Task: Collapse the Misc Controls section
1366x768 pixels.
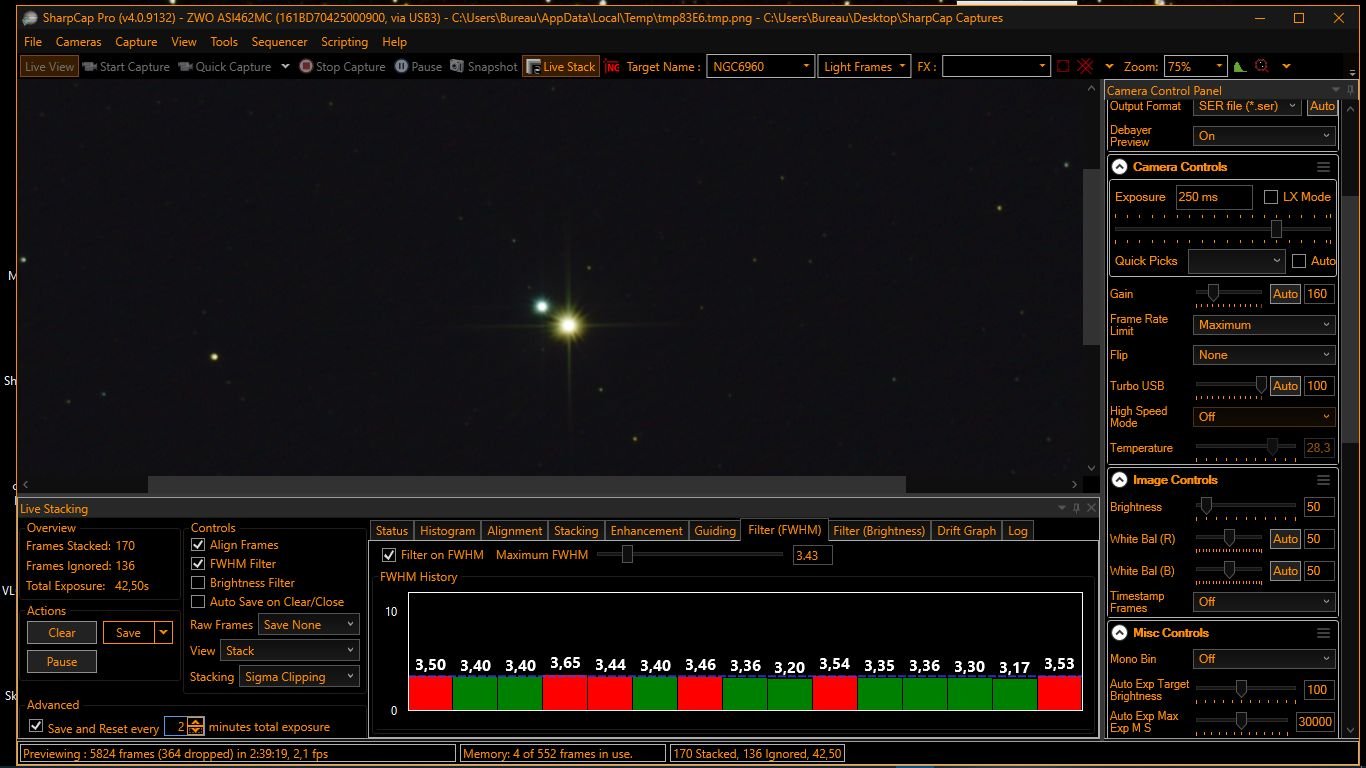Action: (1120, 633)
